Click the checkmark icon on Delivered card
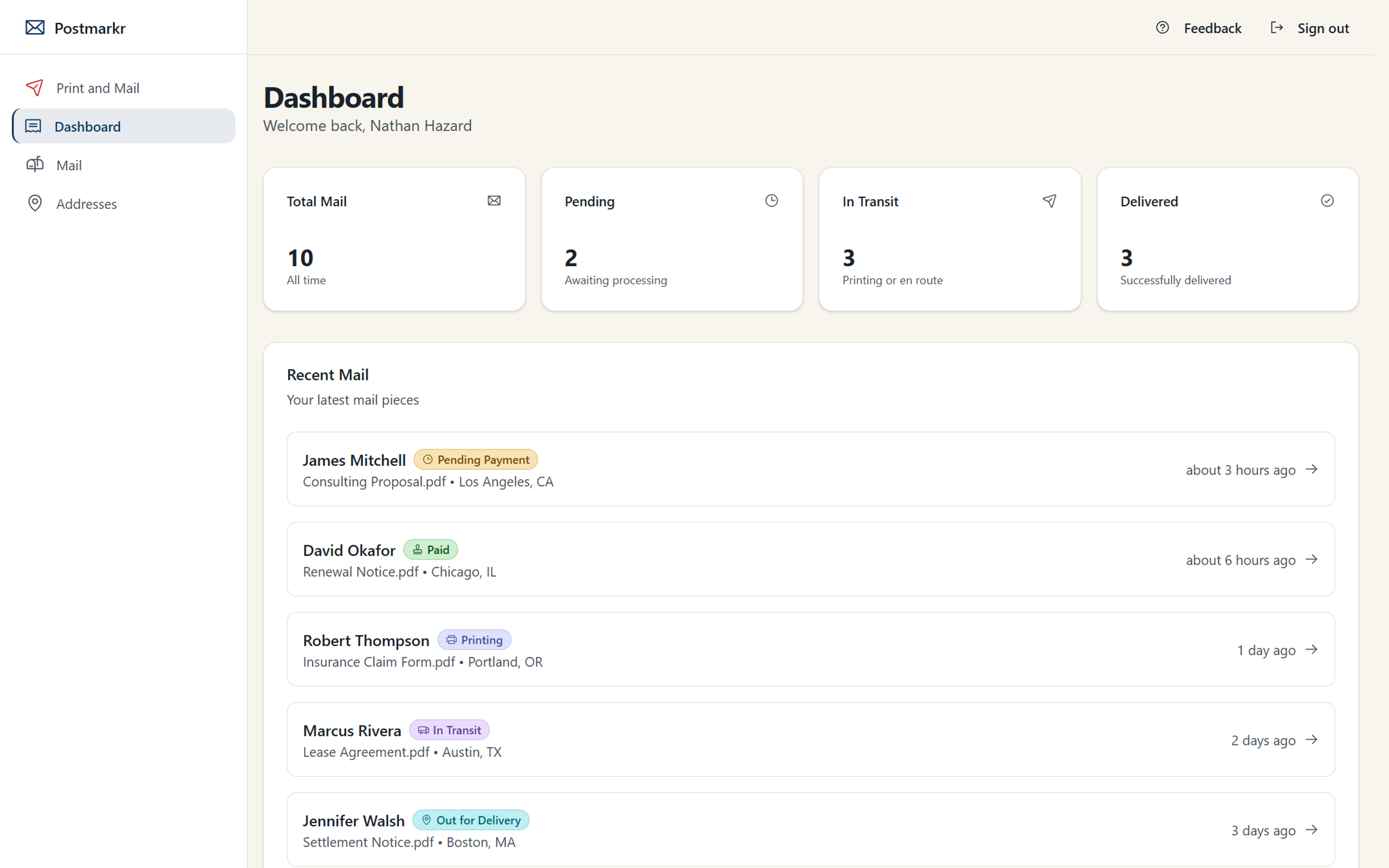The height and width of the screenshot is (868, 1389). (1327, 200)
